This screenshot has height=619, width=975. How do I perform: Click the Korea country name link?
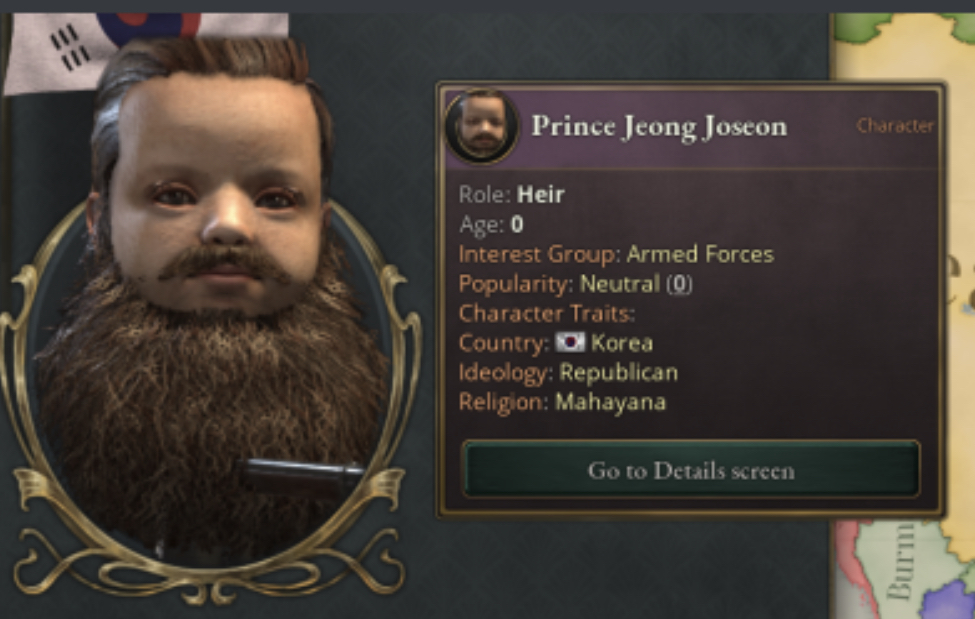pos(622,342)
